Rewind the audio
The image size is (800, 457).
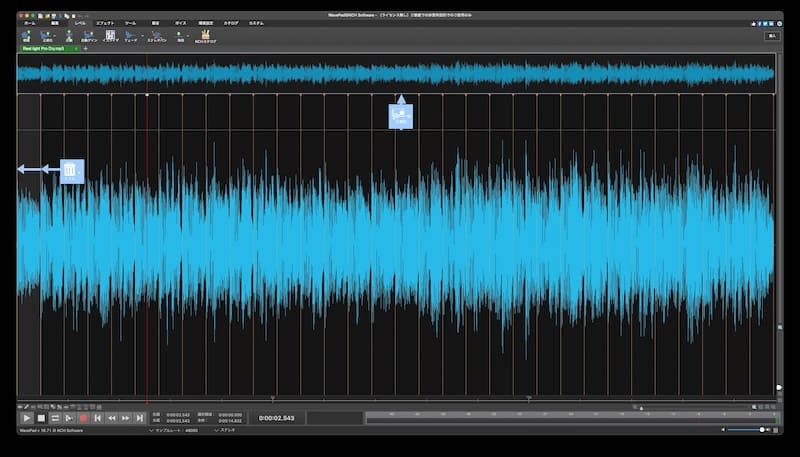pos(111,418)
